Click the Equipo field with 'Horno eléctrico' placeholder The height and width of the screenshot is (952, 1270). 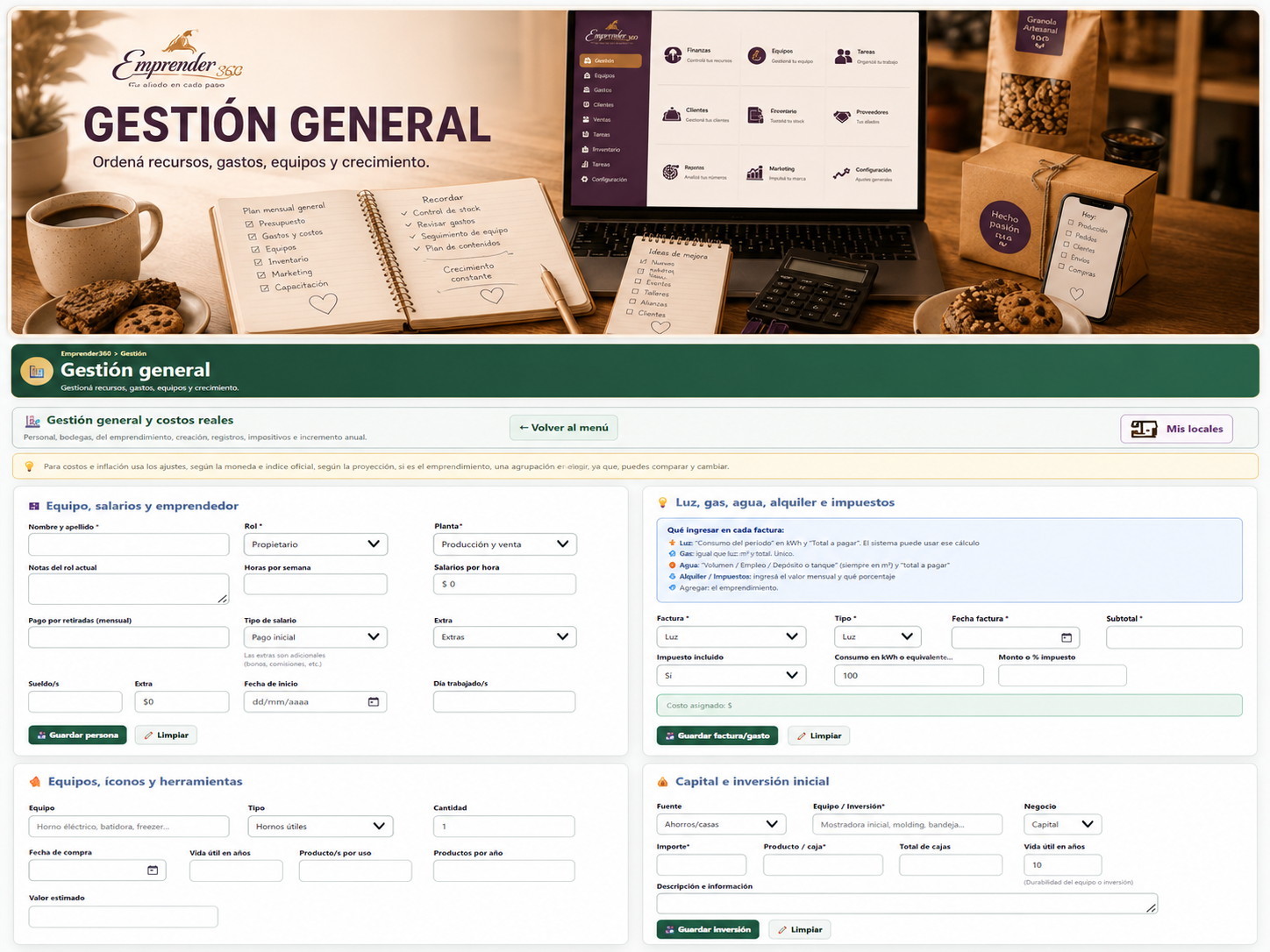pos(129,827)
